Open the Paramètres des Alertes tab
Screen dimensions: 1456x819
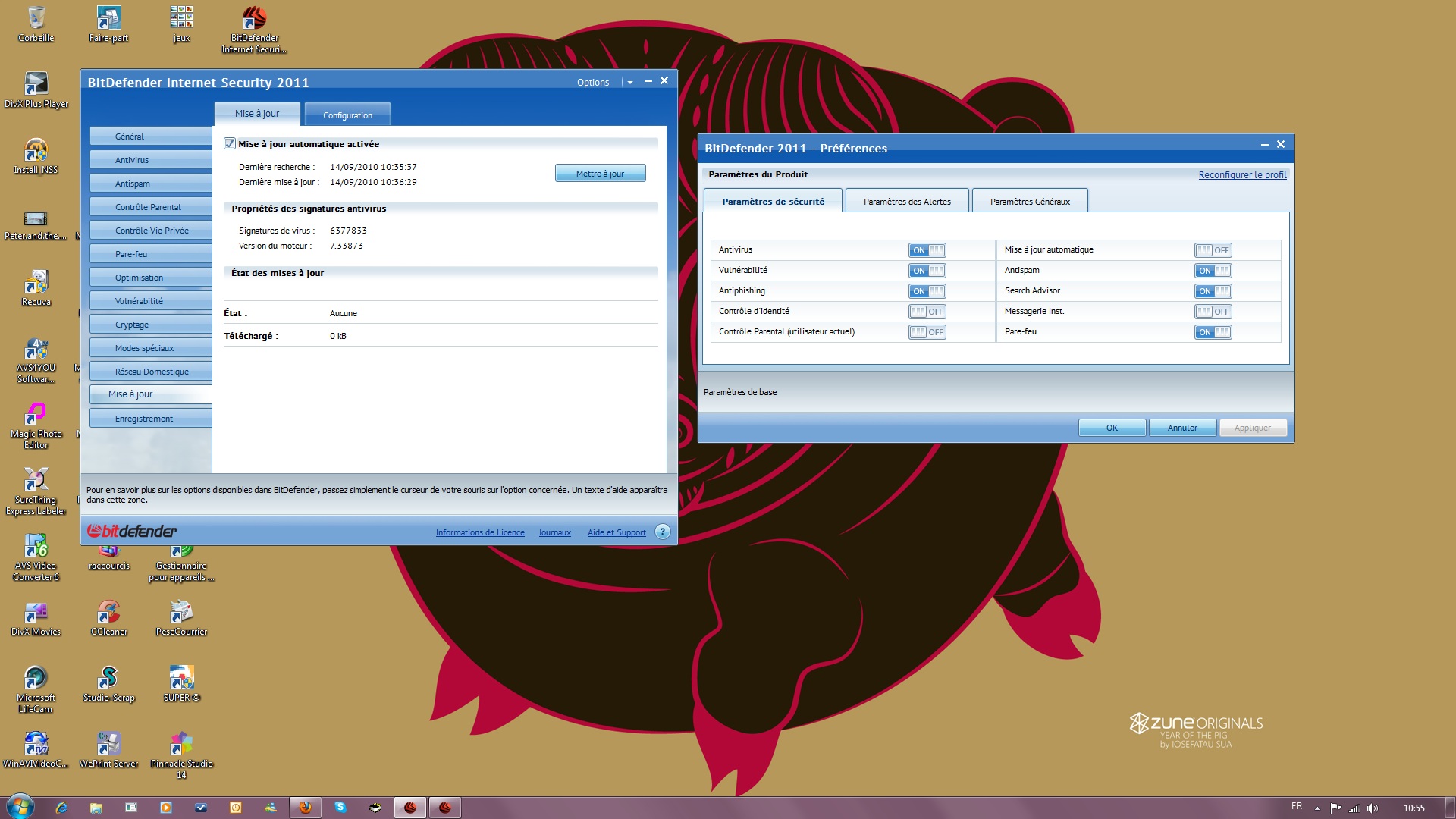point(907,201)
